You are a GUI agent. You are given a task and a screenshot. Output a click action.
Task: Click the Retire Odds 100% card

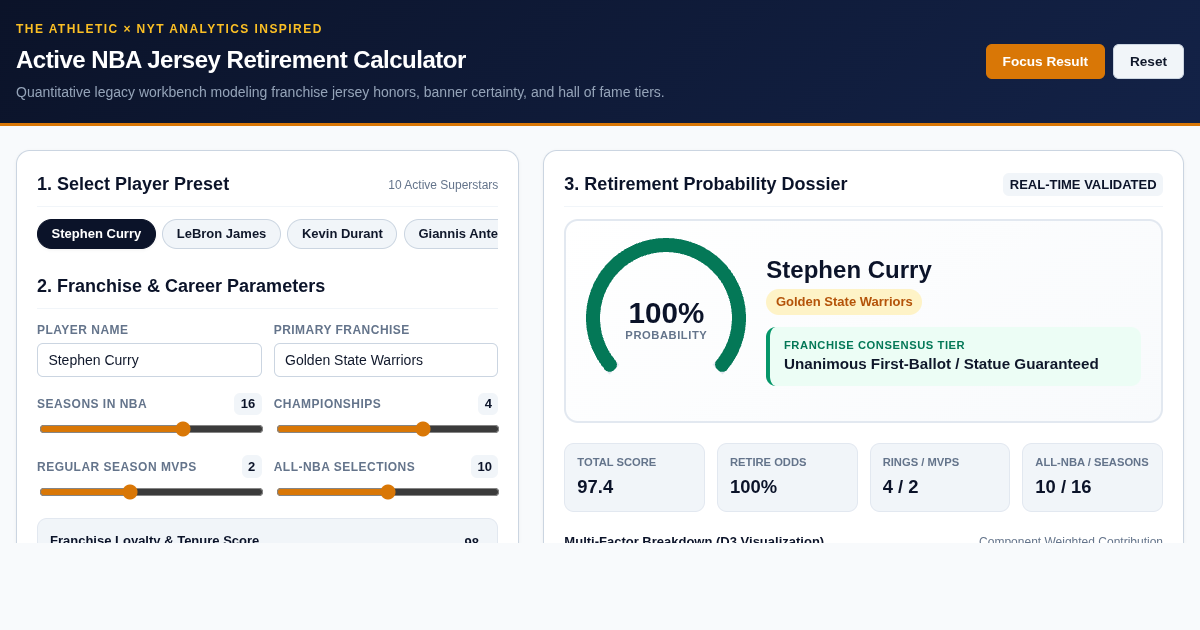(787, 477)
